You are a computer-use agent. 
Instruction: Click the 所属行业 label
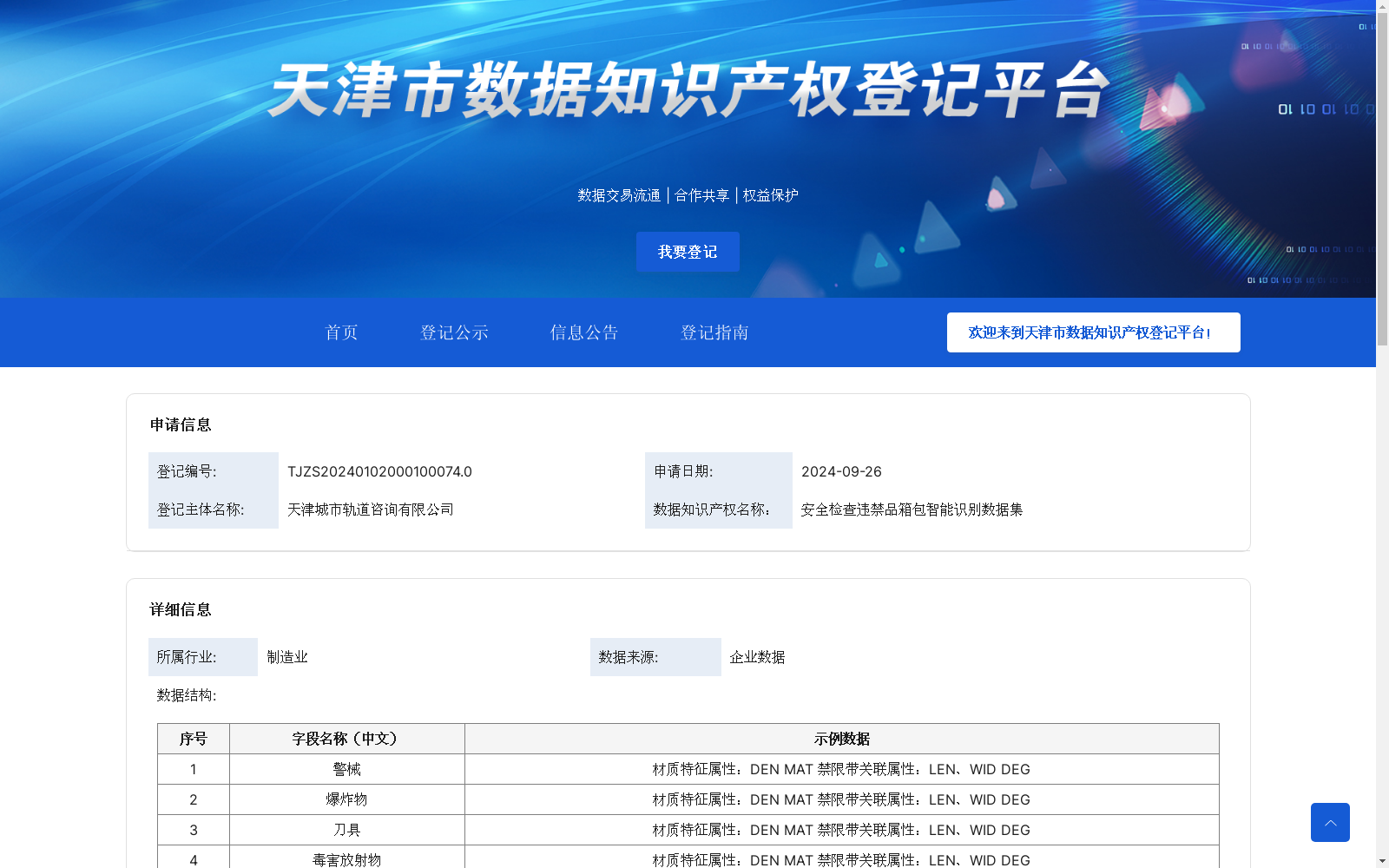[x=187, y=657]
